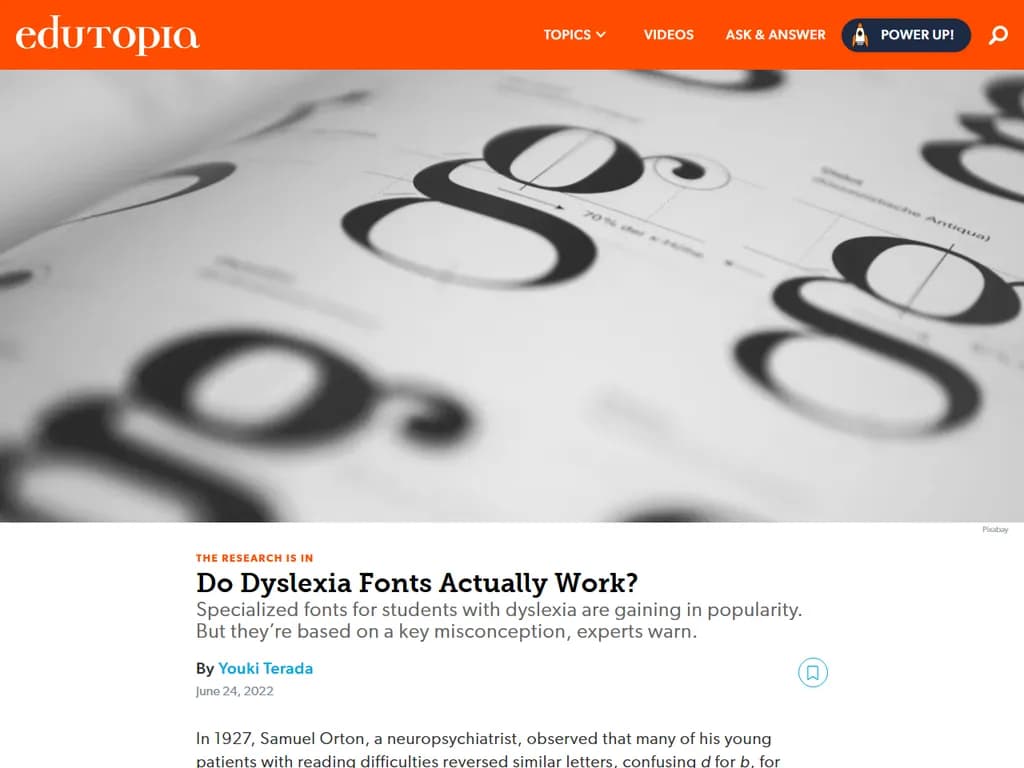Click the first paragraph of the article

pyautogui.click(x=480, y=745)
